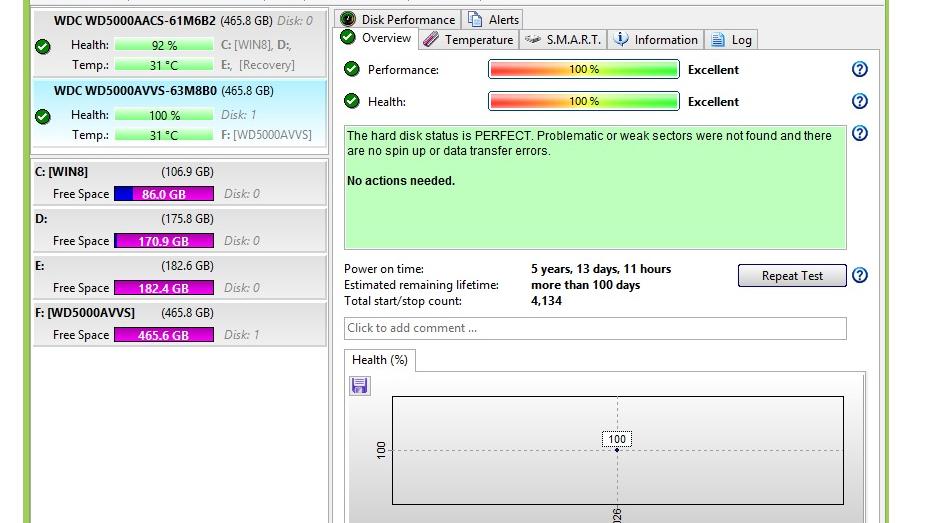Click the 'Click to add comment' field
929x523 pixels.
point(595,328)
